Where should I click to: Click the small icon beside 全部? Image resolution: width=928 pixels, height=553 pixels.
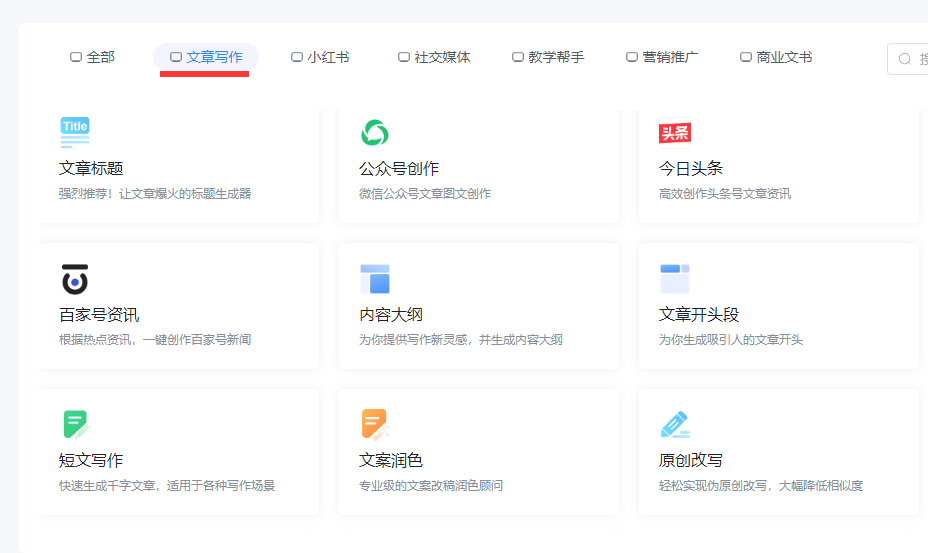76,57
